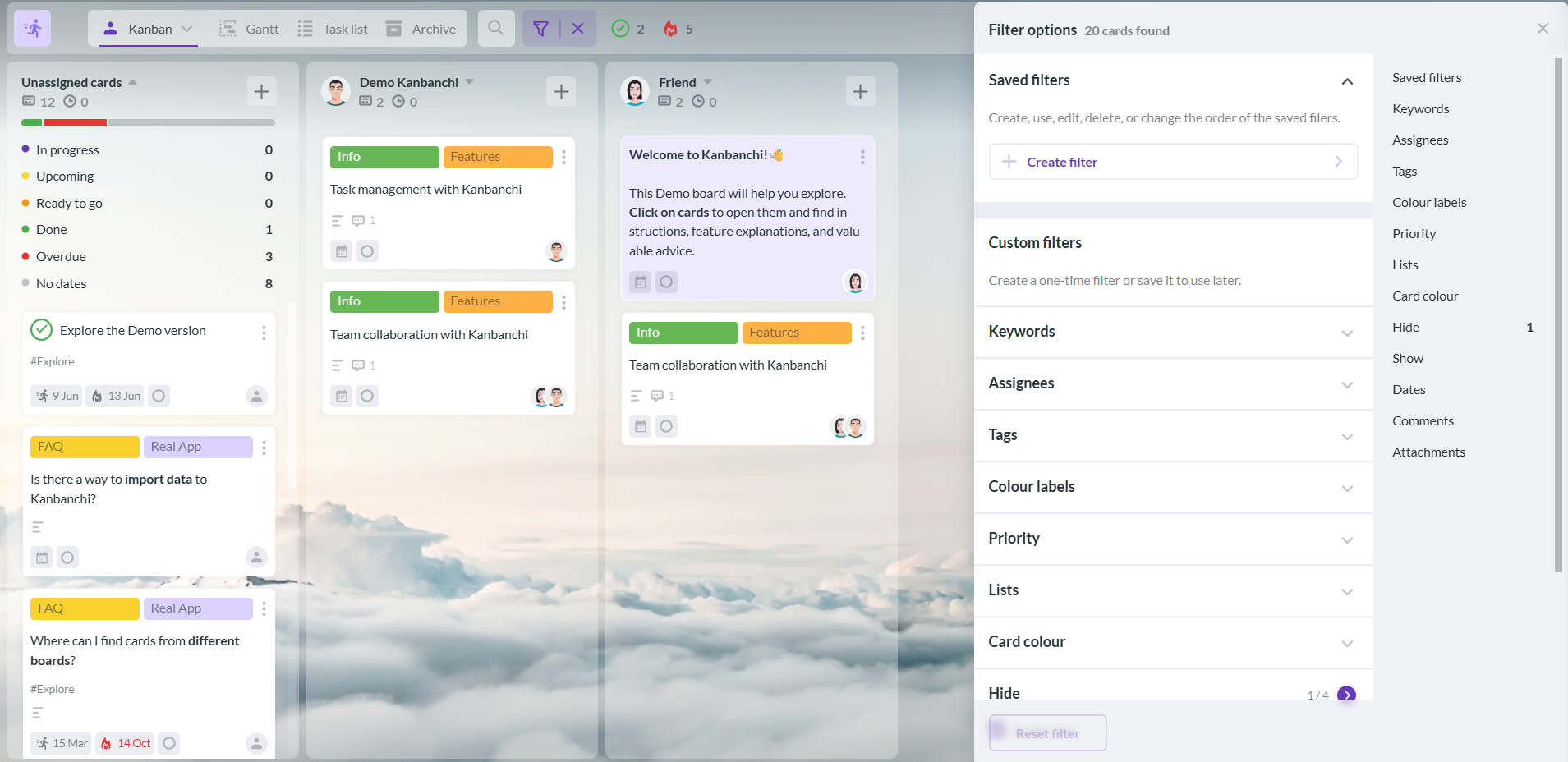Image resolution: width=1568 pixels, height=762 pixels.
Task: Open the Kanban view dropdown arrow
Action: coord(187,29)
